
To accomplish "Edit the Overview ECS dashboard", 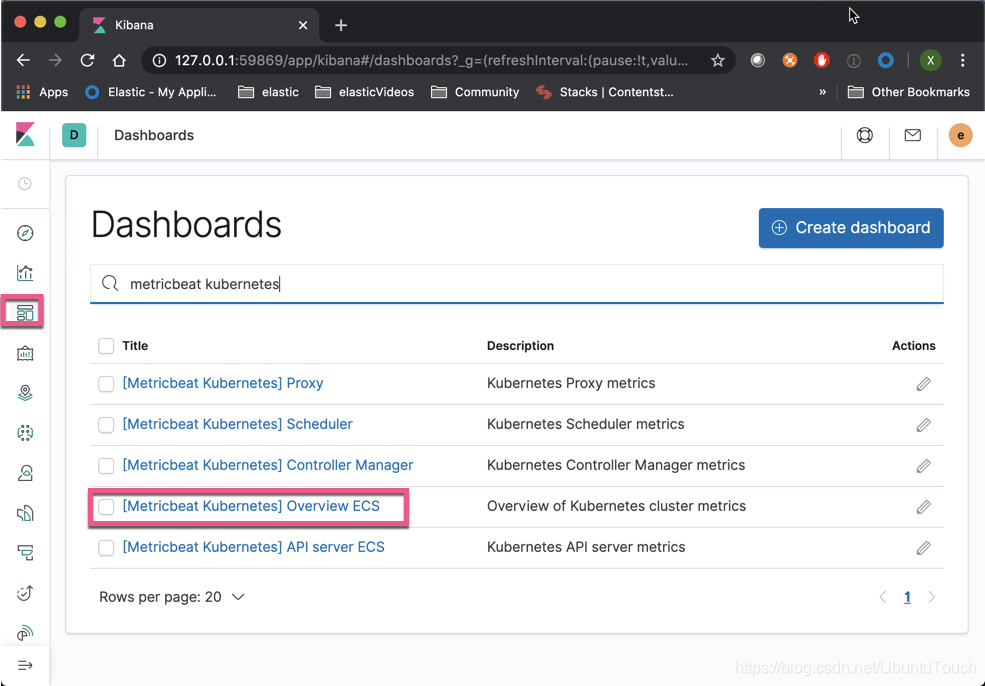I will (x=923, y=506).
